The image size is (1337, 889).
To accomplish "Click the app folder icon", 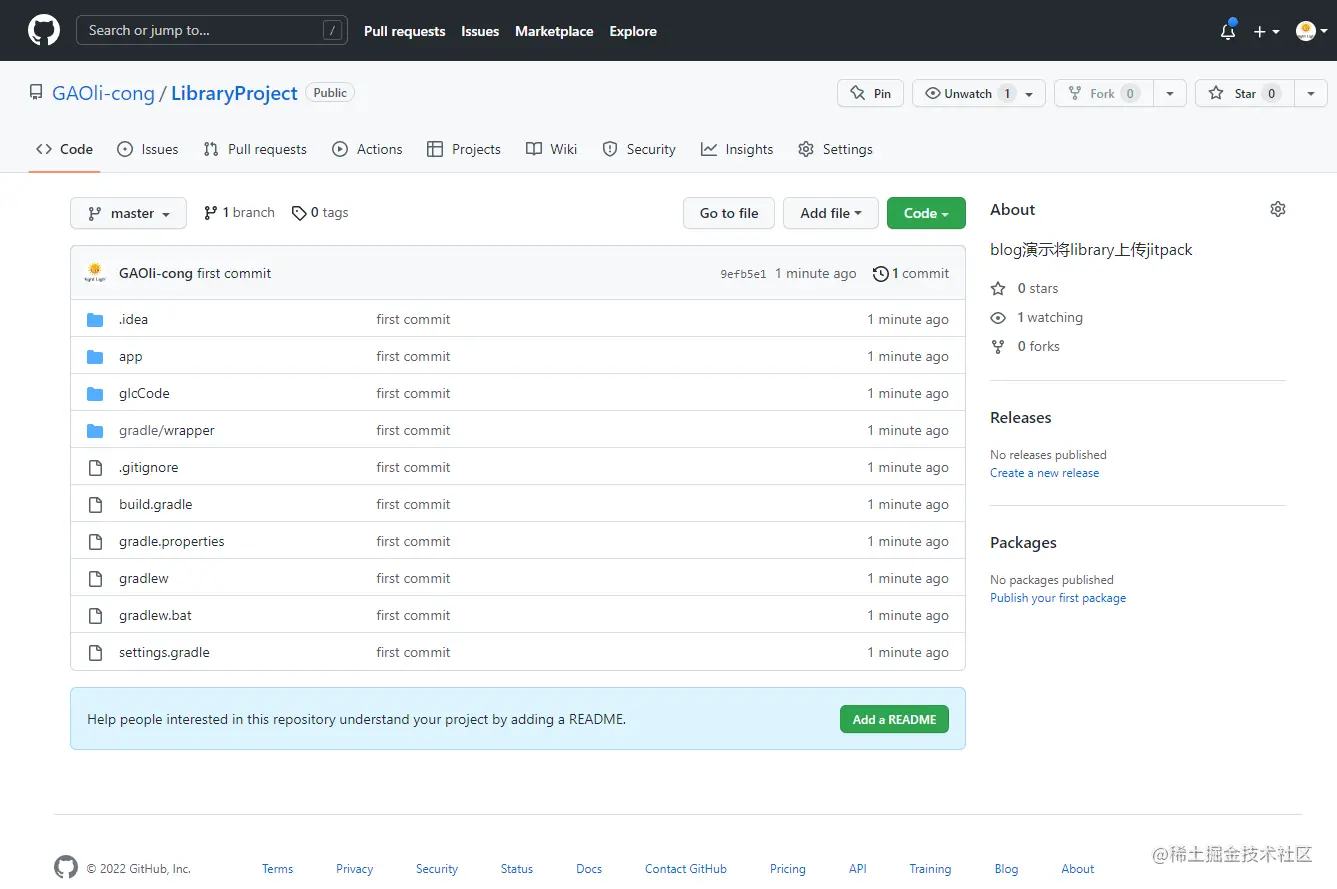I will click(x=95, y=357).
